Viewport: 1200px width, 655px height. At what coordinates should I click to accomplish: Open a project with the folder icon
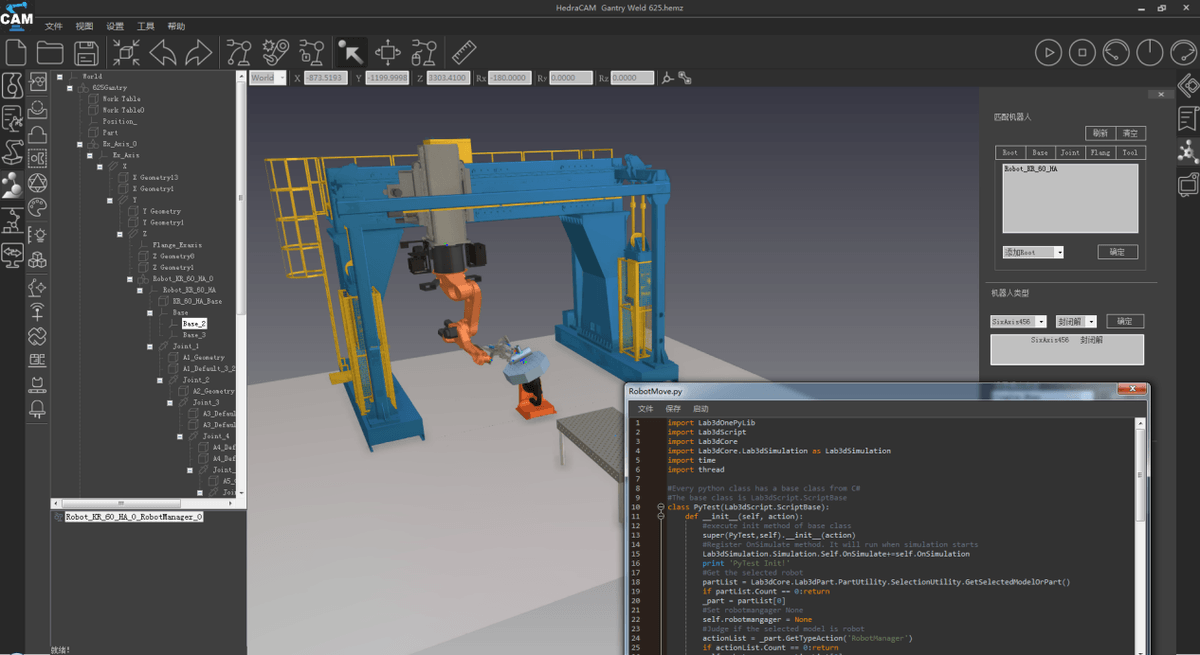[50, 51]
